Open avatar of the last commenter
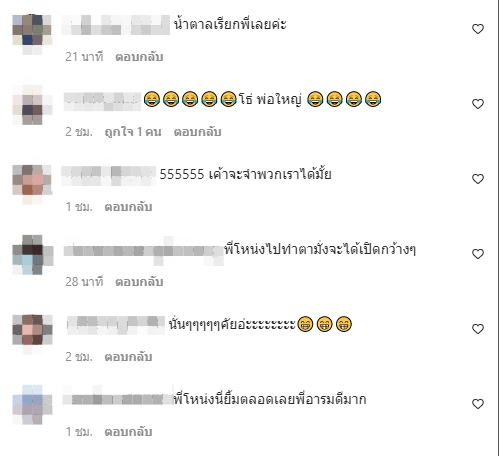The height and width of the screenshot is (456, 499). click(x=32, y=406)
